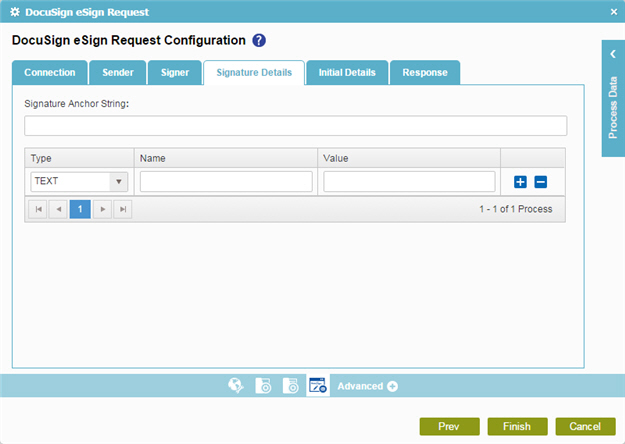Expand Advanced options with the plus icon
The height and width of the screenshot is (444, 625).
pyautogui.click(x=392, y=386)
